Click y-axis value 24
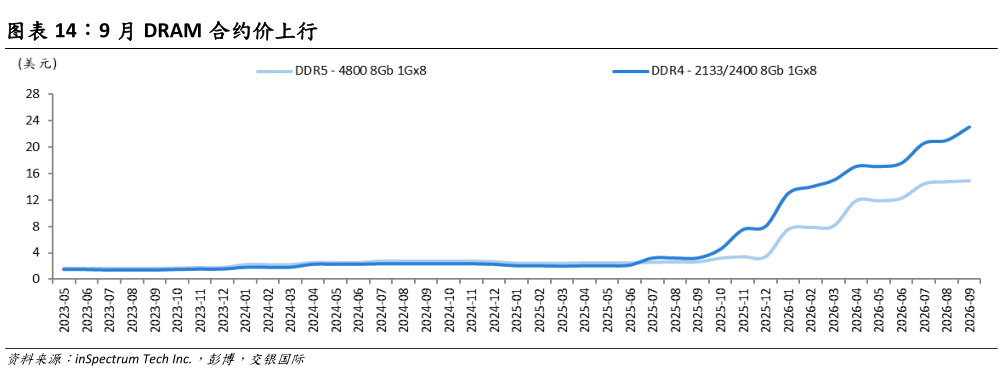 tap(34, 121)
